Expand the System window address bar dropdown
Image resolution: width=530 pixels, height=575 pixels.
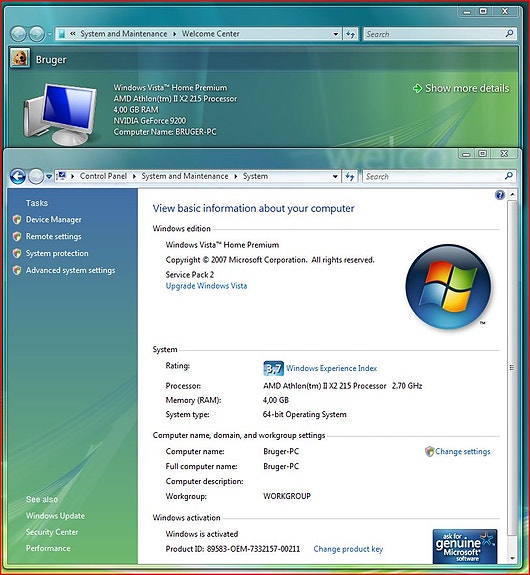(x=335, y=176)
